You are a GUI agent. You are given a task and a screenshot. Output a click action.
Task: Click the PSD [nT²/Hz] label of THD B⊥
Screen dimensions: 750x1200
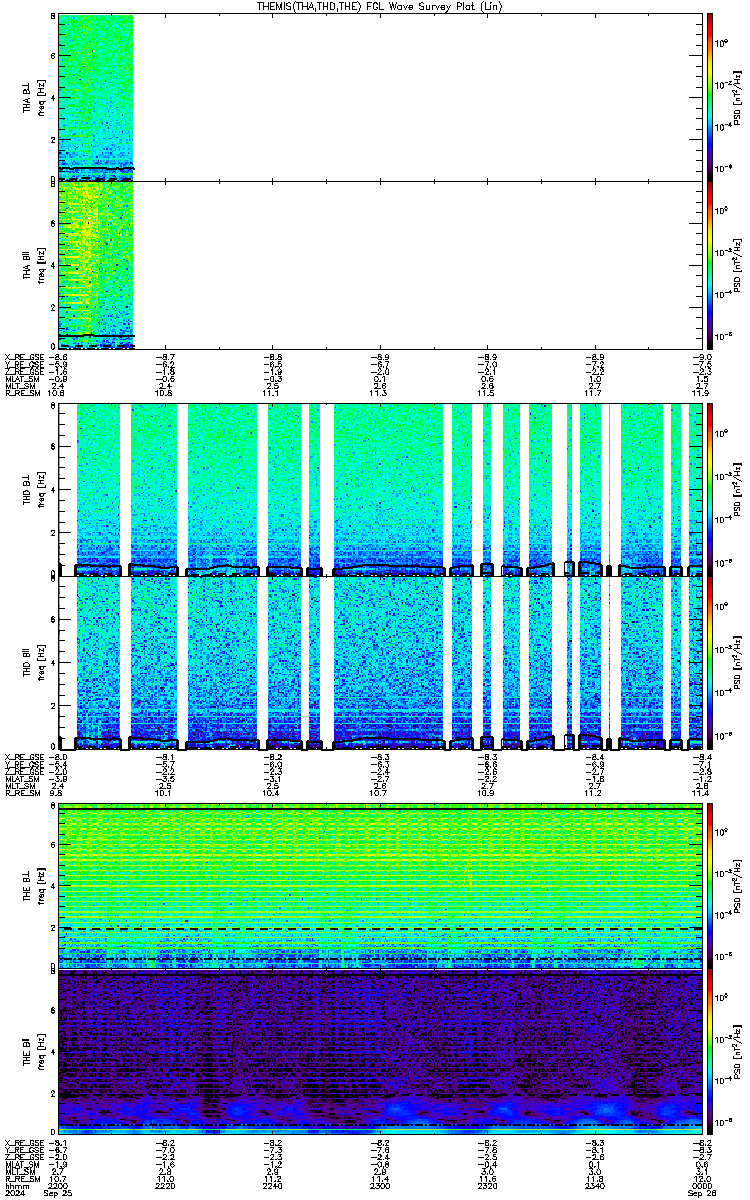pos(738,490)
